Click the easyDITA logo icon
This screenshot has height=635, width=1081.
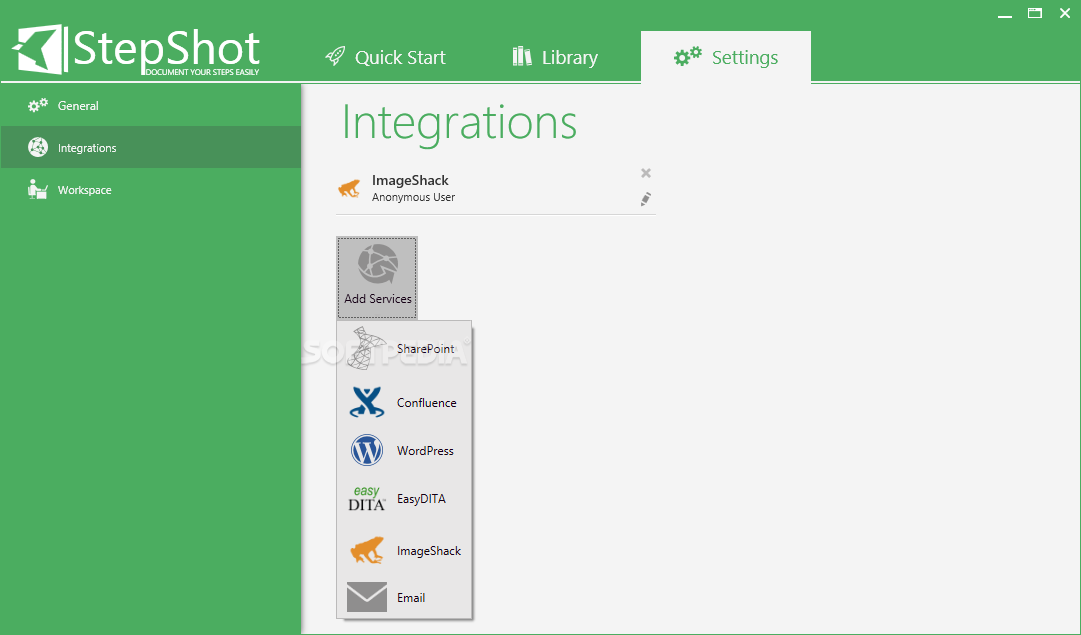point(367,498)
